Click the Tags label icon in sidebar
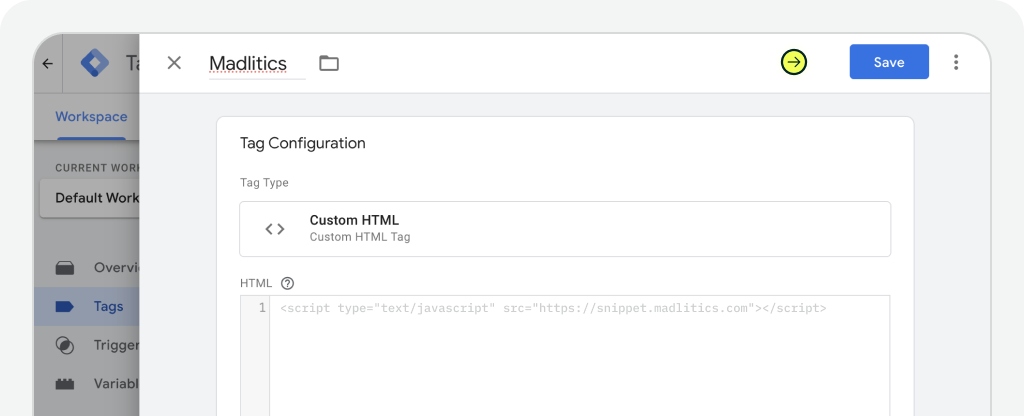Viewport: 1024px width, 416px height. pyautogui.click(x=65, y=306)
